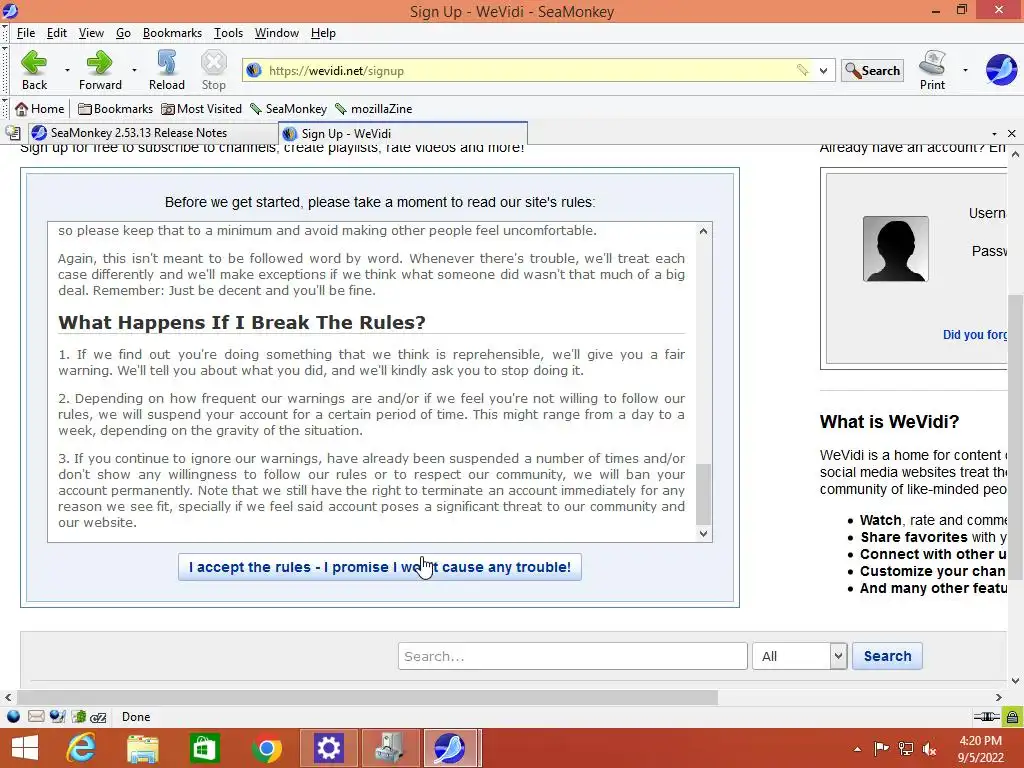
Task: Click the Back navigation arrow
Action: point(34,70)
